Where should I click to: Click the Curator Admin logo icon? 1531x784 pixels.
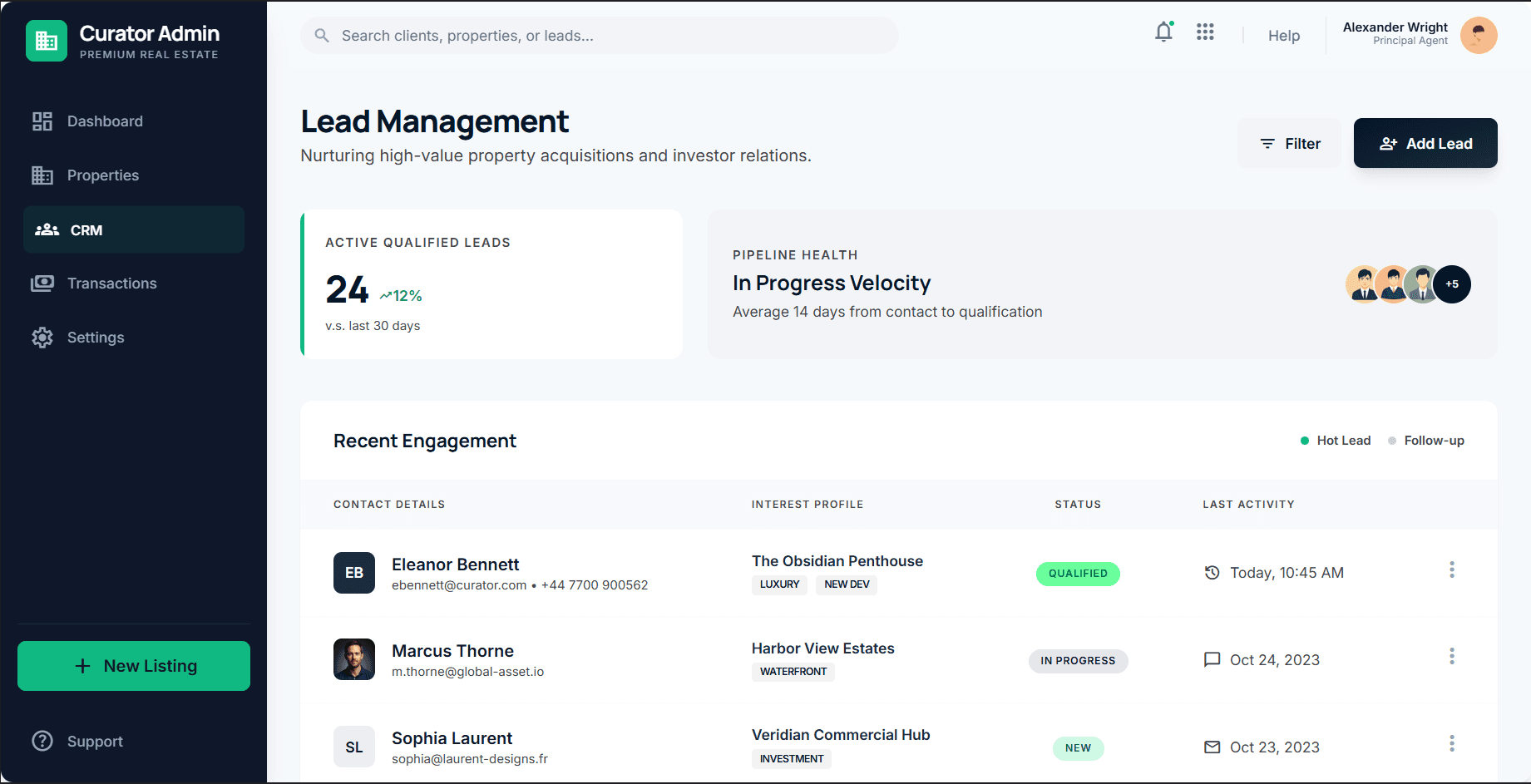point(47,40)
